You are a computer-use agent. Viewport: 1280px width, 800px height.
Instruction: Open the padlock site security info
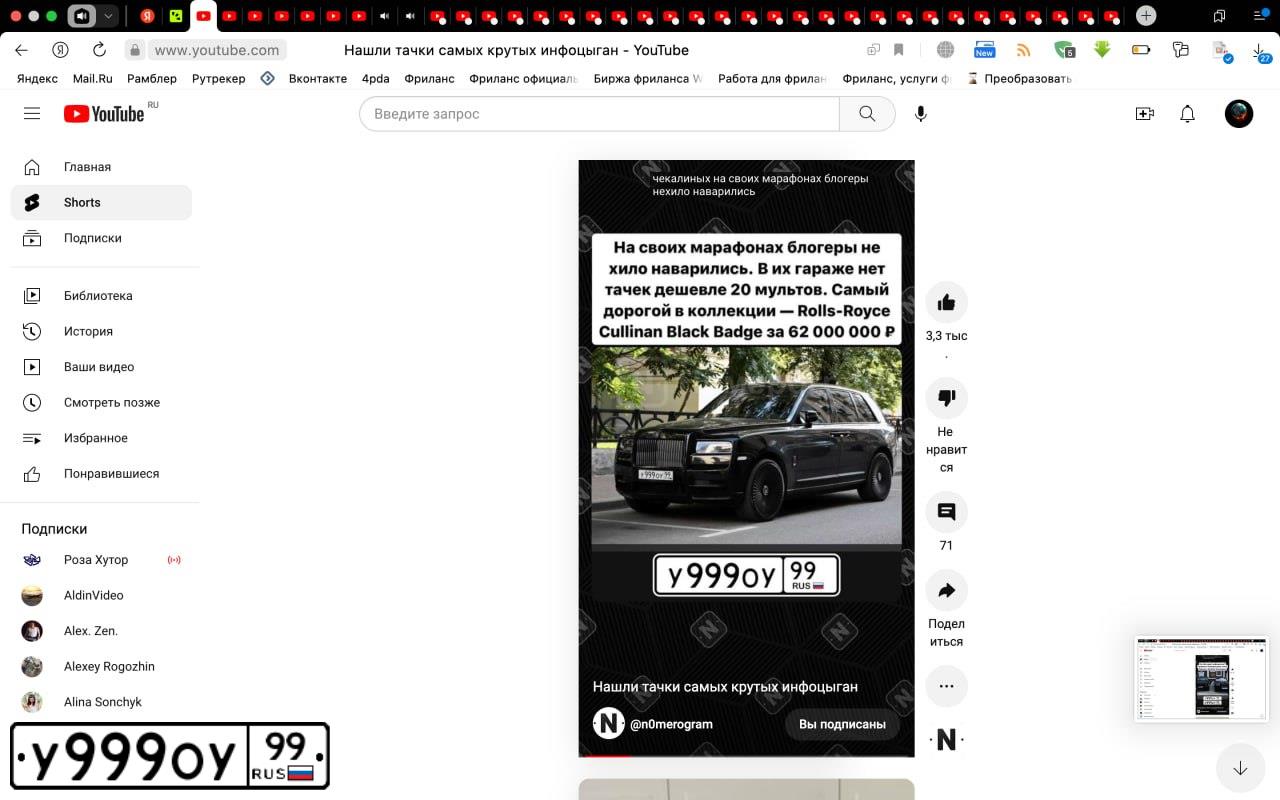click(x=135, y=50)
